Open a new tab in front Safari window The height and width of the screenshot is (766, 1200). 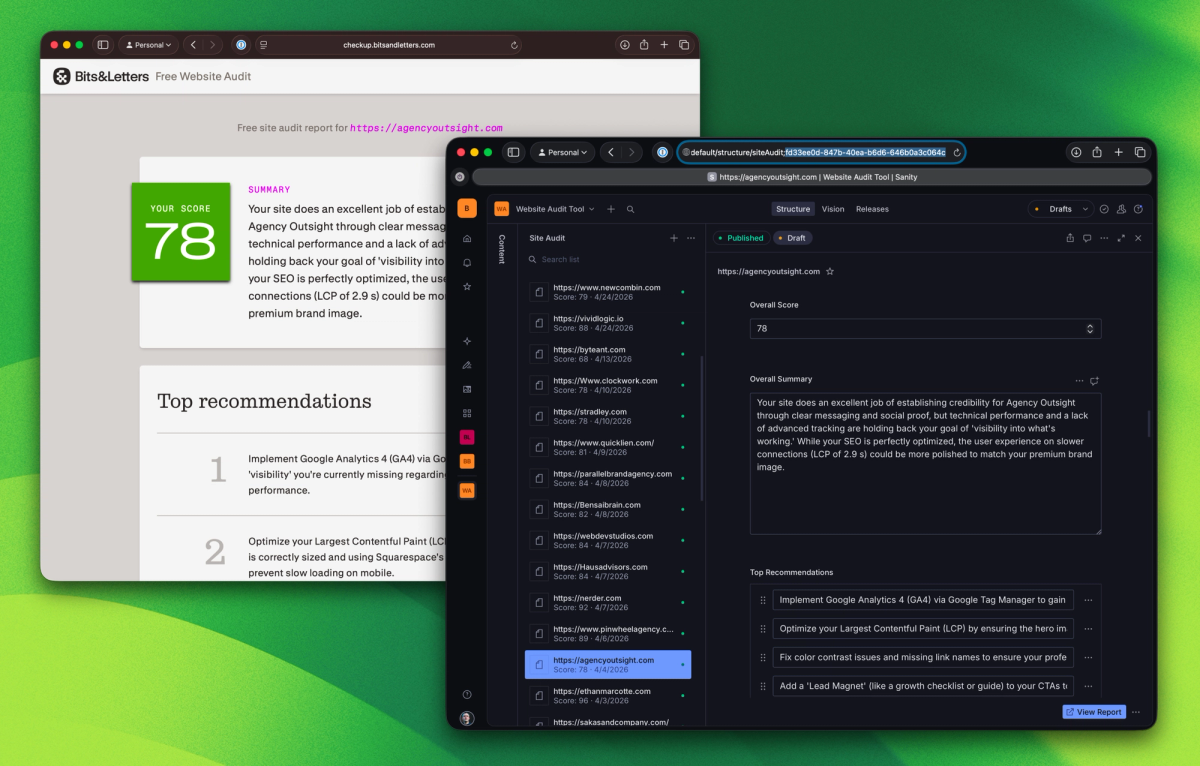click(x=1119, y=152)
